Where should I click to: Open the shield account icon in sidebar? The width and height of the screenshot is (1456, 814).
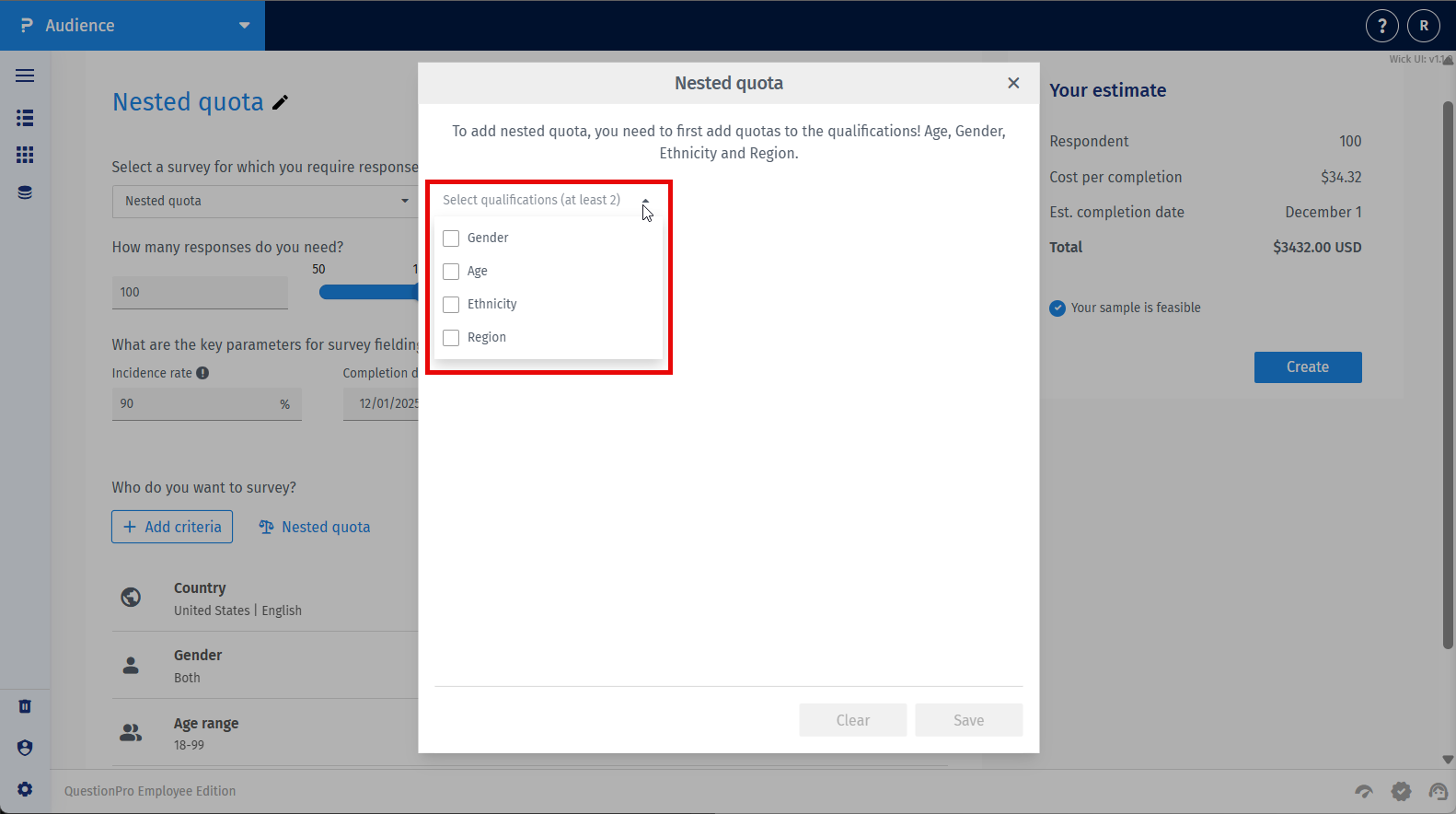pyautogui.click(x=25, y=748)
